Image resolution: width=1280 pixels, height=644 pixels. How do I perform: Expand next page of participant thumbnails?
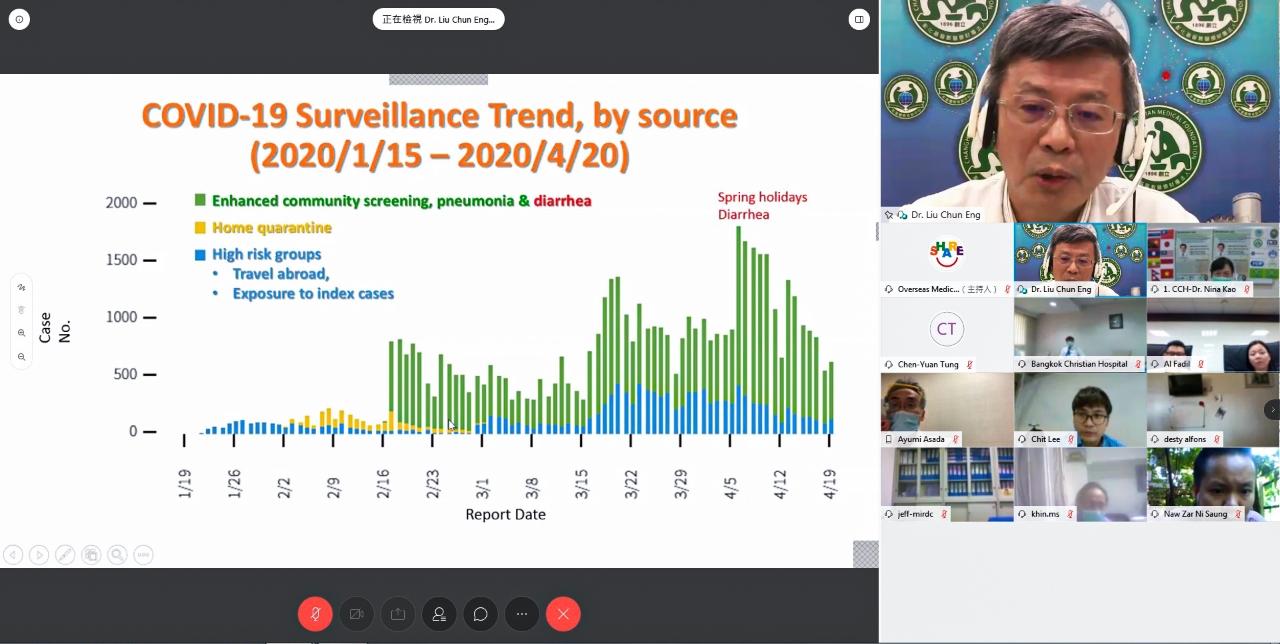[x=1271, y=410]
